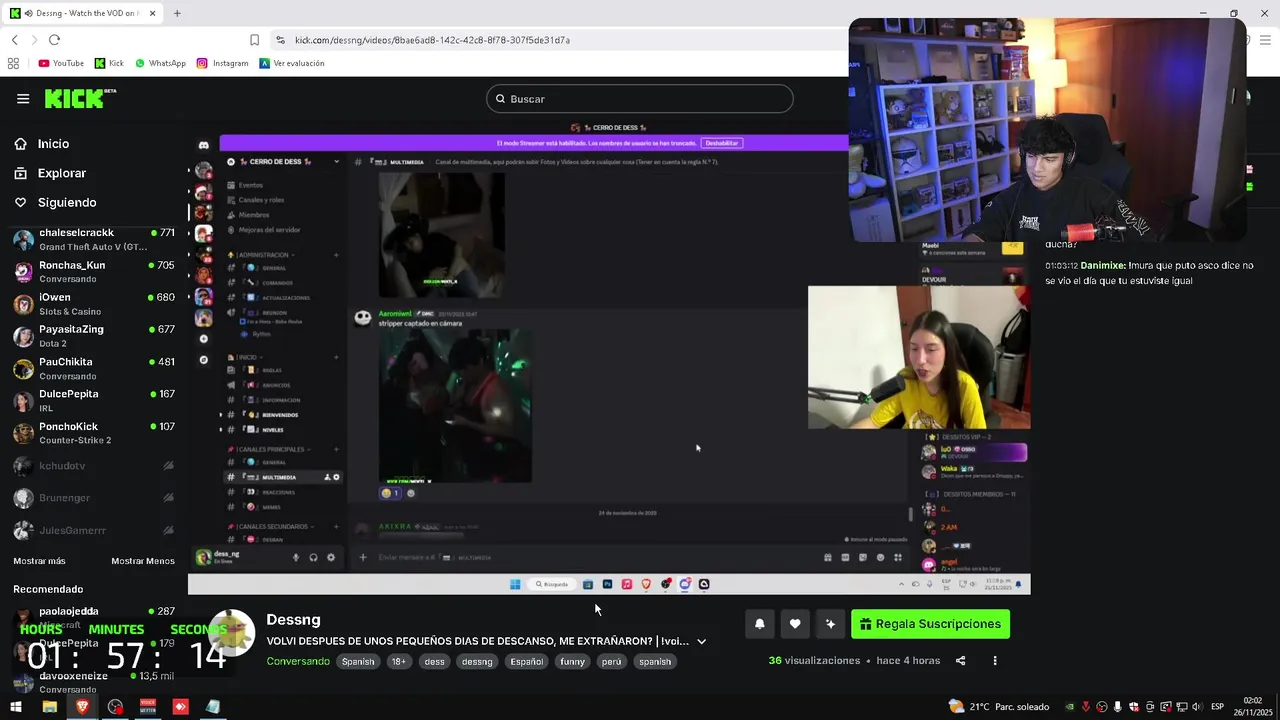Viewport: 1280px width, 720px height.
Task: Open the stripper captado video thumbnail
Action: pyautogui.click(x=455, y=405)
